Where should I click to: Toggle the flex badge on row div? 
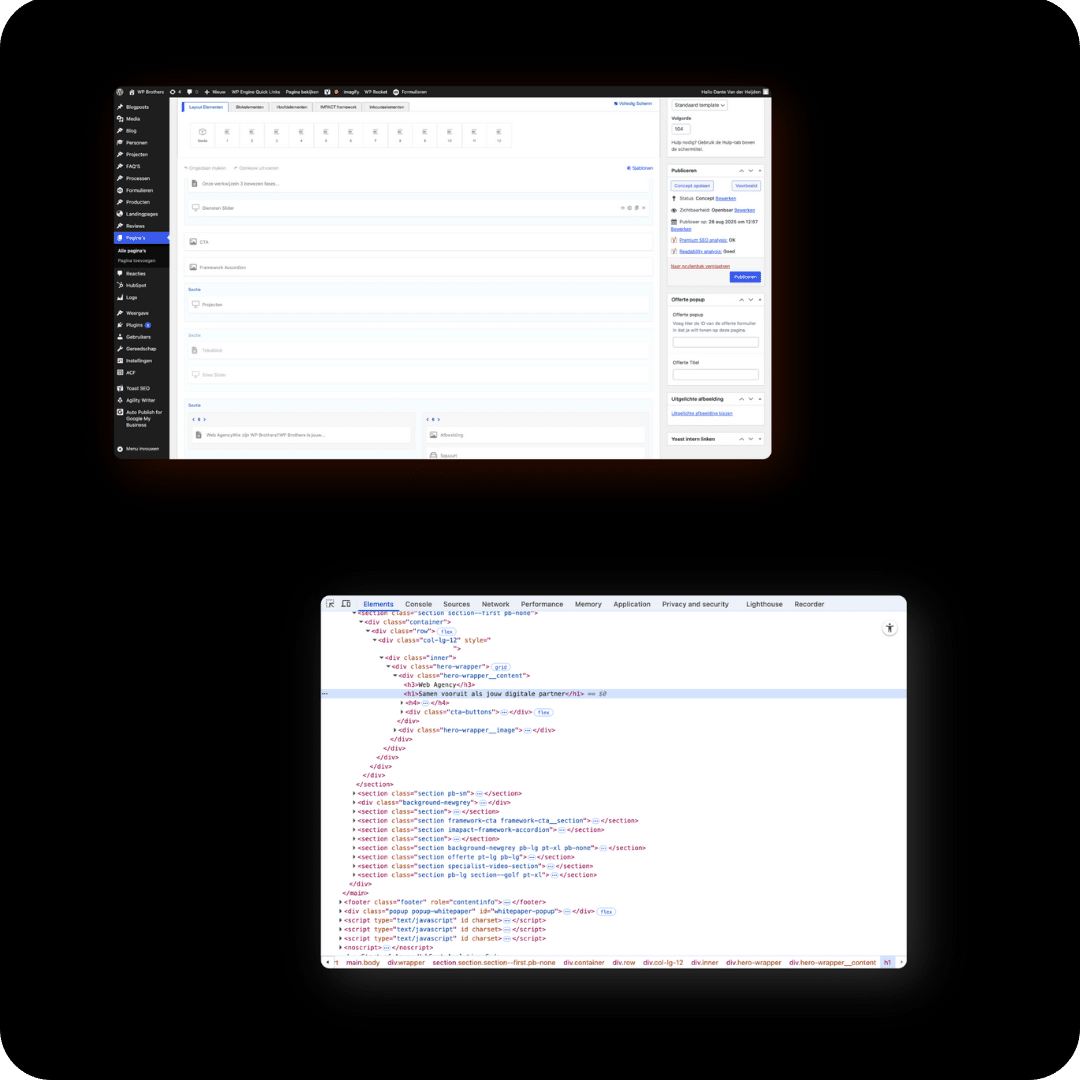[447, 632]
